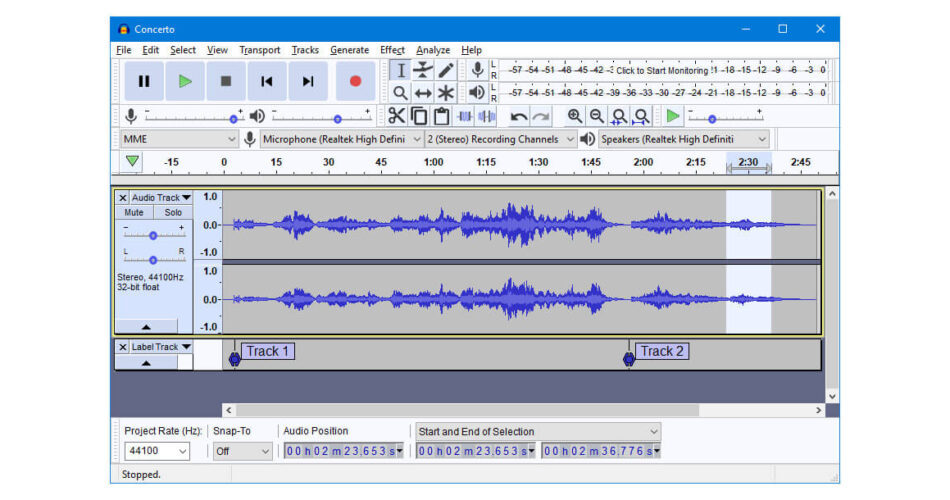Open the Snap-To dropdown
Image resolution: width=950 pixels, height=500 pixels.
(242, 451)
